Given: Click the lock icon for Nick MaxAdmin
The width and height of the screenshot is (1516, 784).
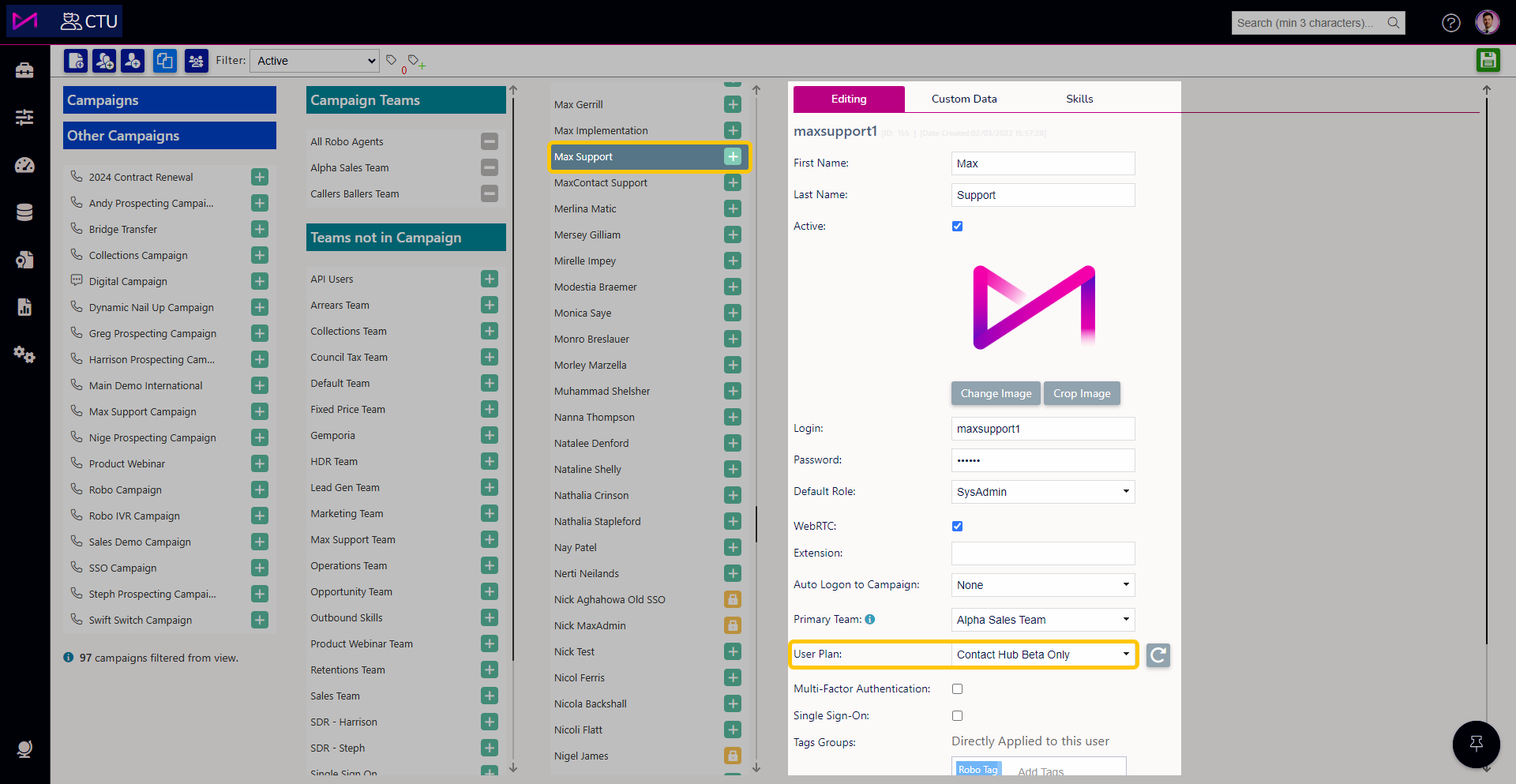Looking at the screenshot, I should [x=733, y=625].
